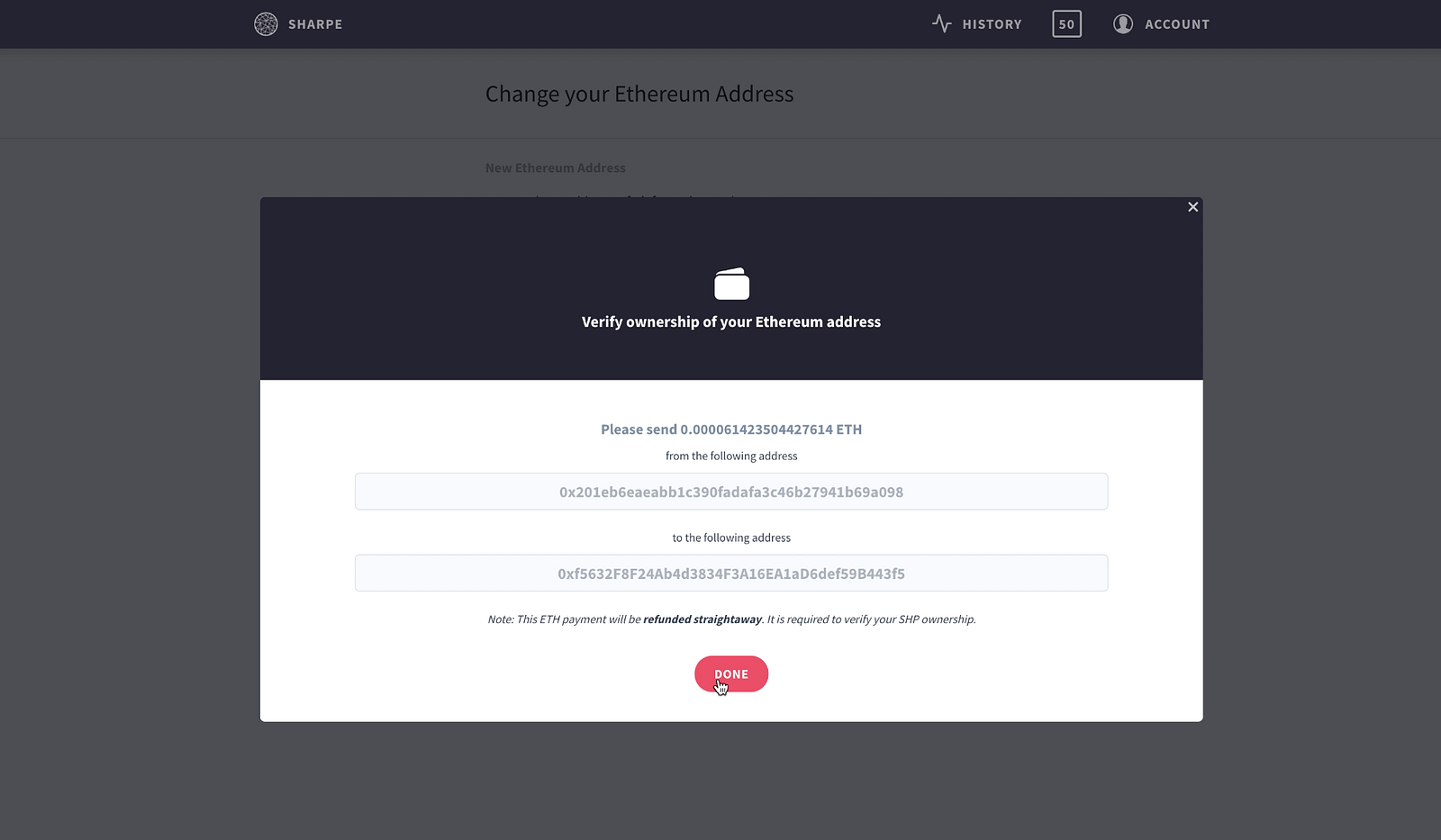Click the Account avatar icon

click(1123, 24)
